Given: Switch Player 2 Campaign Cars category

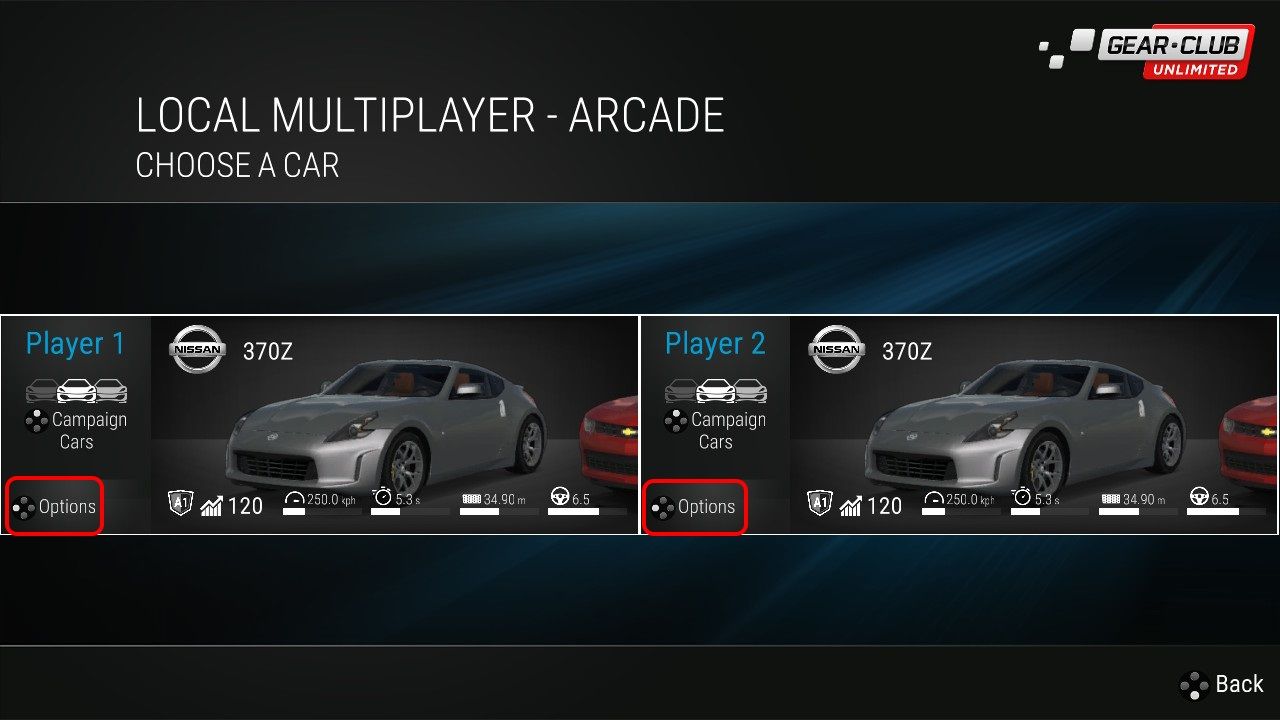Looking at the screenshot, I should 715,431.
